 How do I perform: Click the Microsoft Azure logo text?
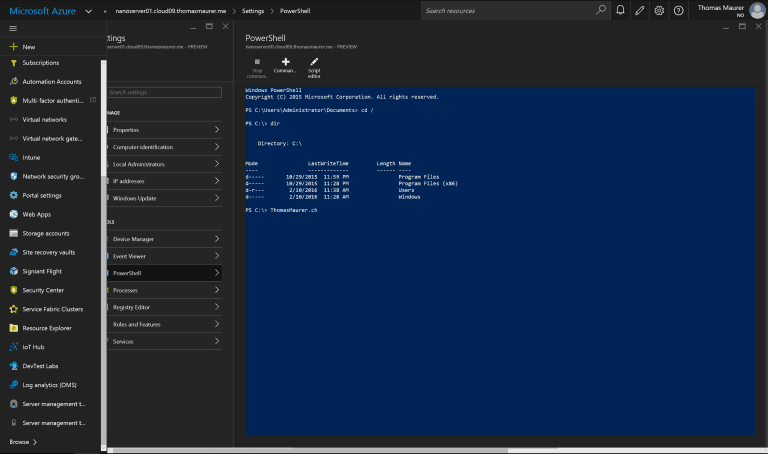click(43, 11)
